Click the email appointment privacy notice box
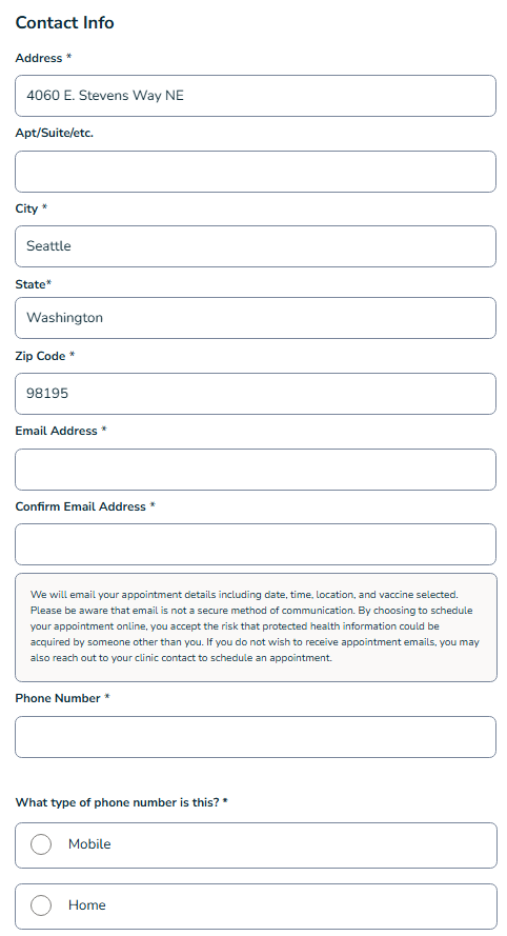The image size is (507, 936). (x=256, y=627)
